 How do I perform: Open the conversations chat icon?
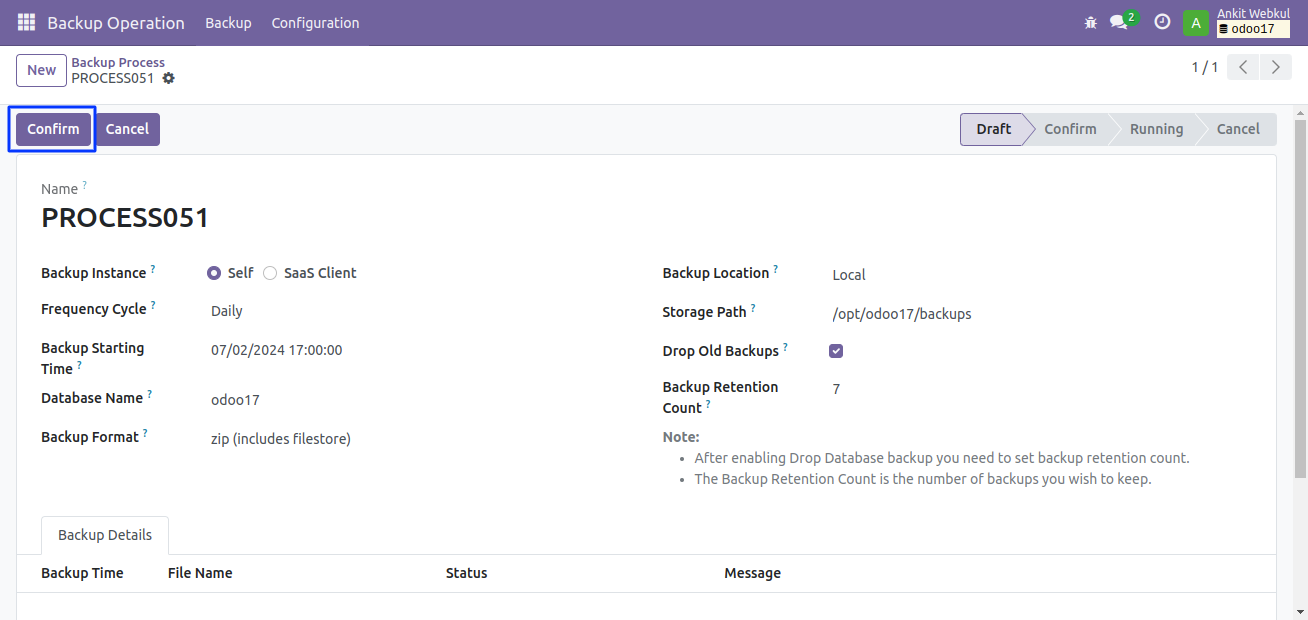click(1119, 22)
